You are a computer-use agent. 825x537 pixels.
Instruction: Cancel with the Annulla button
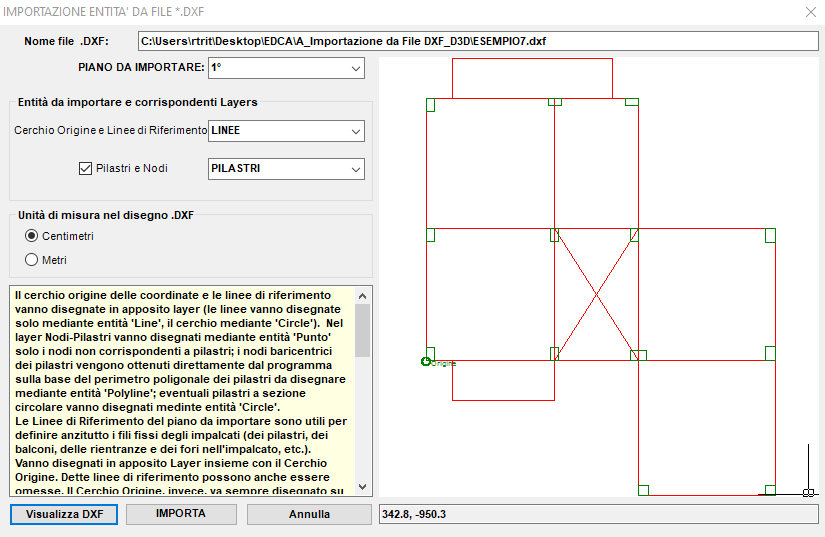(309, 514)
